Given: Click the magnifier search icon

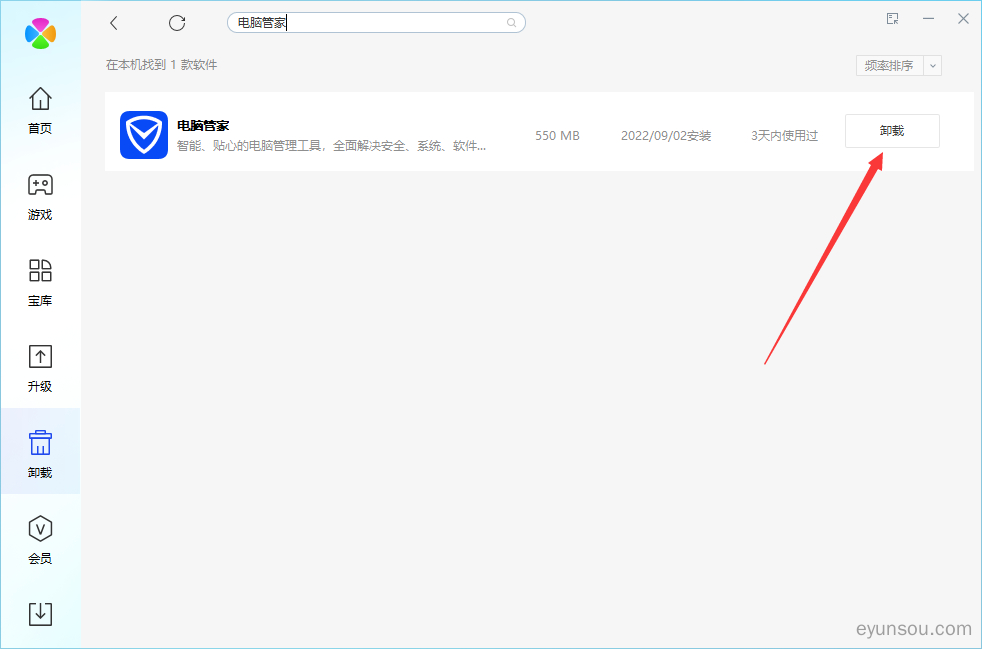Looking at the screenshot, I should tap(512, 23).
